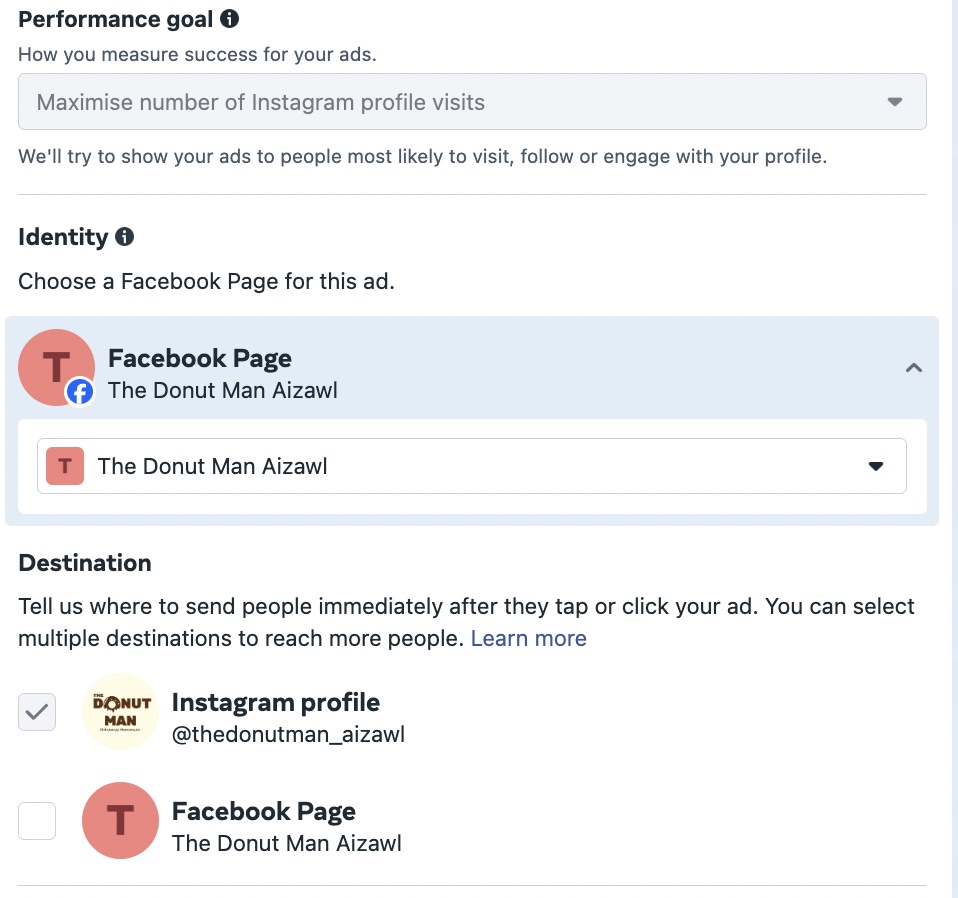Click the Identity info icon
The height and width of the screenshot is (898, 958).
coord(124,237)
